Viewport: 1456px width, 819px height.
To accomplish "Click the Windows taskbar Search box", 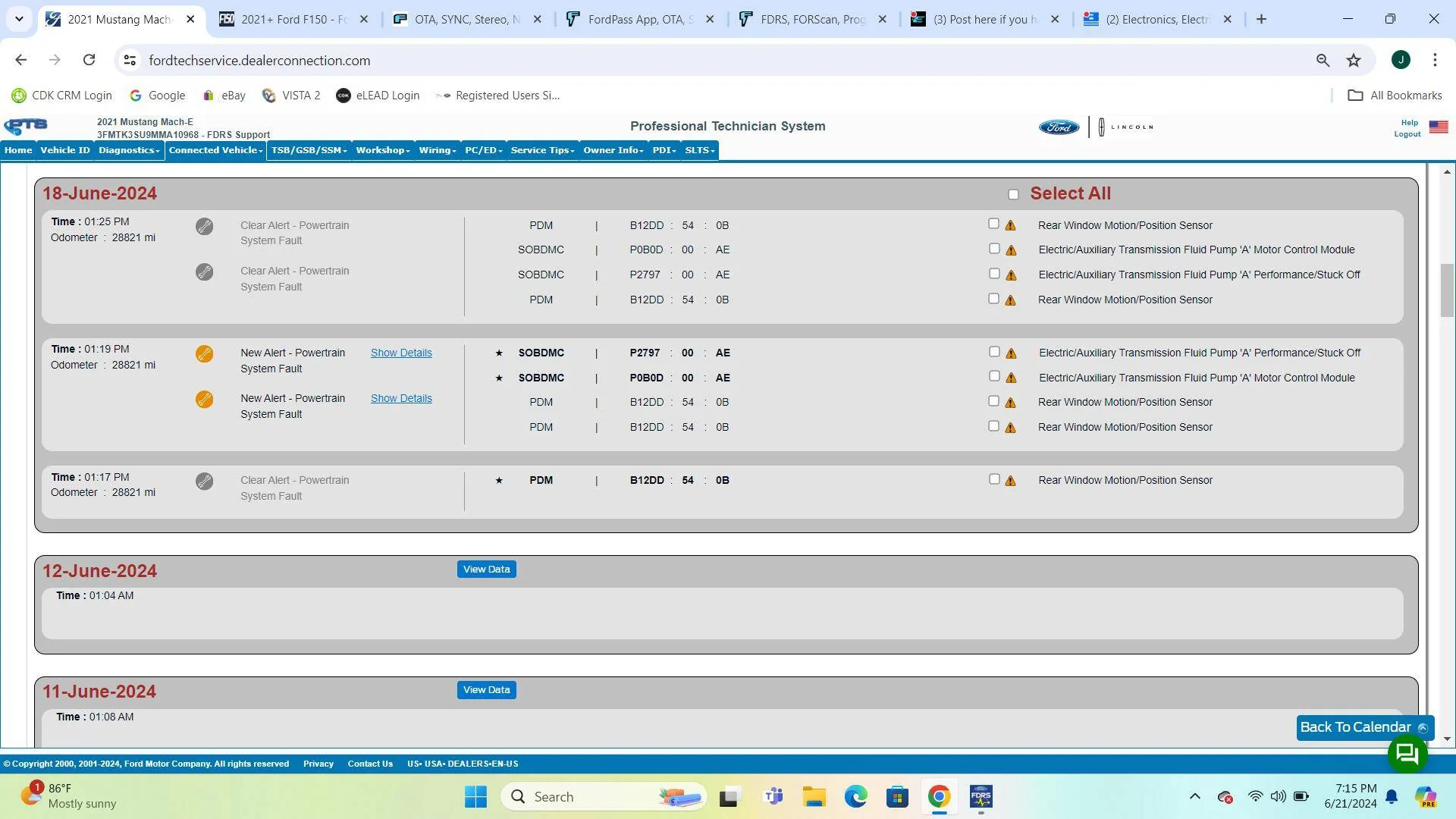I will point(604,796).
